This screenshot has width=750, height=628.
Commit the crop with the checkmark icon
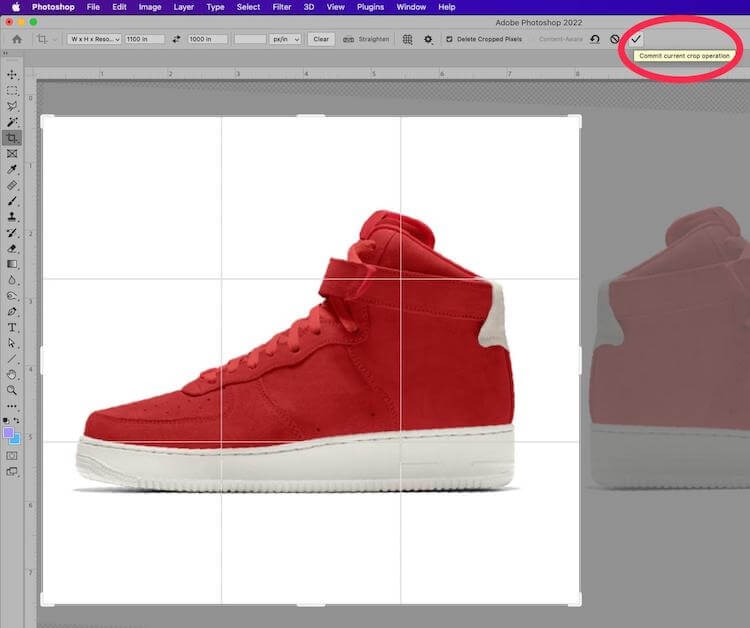[636, 39]
